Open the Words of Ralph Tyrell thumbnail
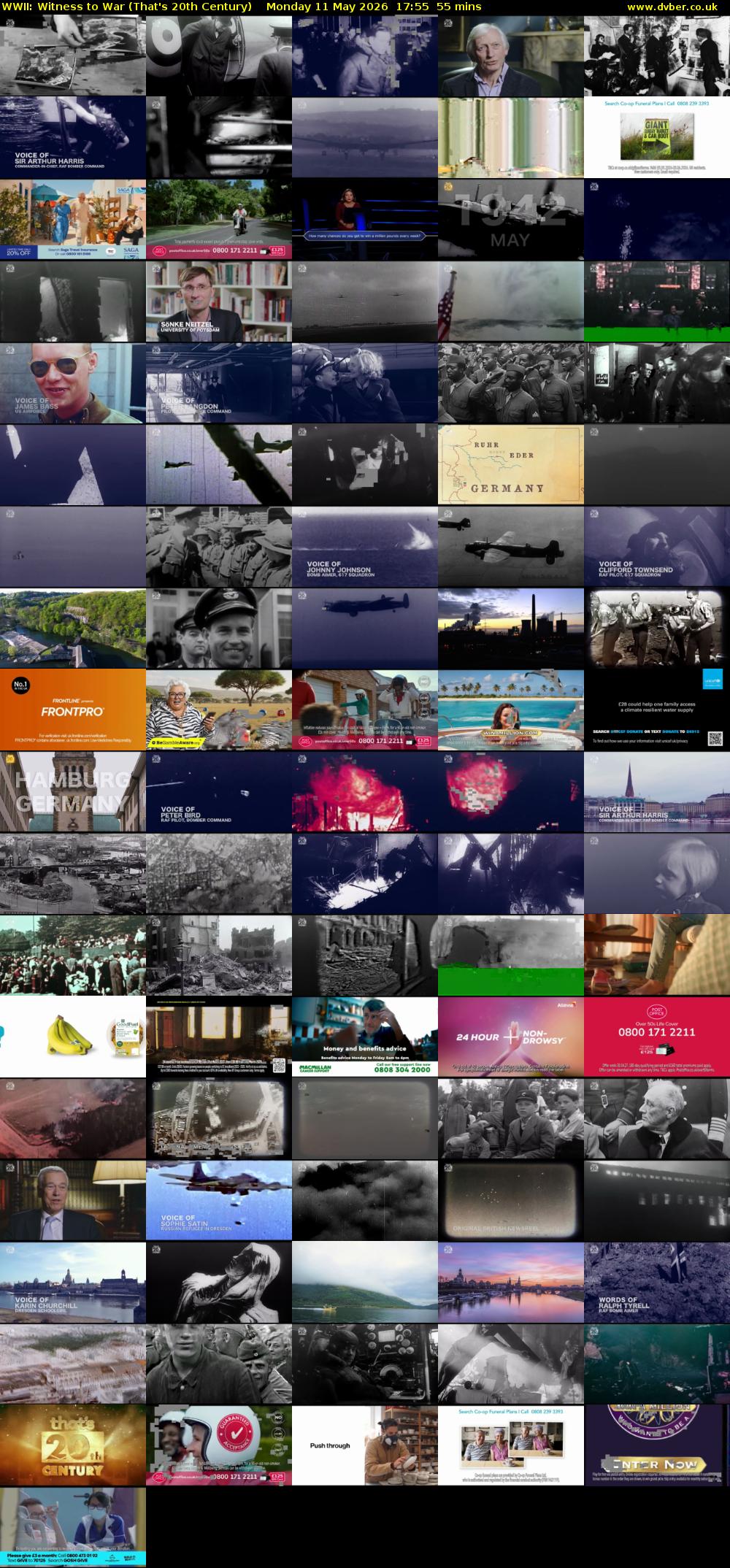 (x=657, y=1282)
